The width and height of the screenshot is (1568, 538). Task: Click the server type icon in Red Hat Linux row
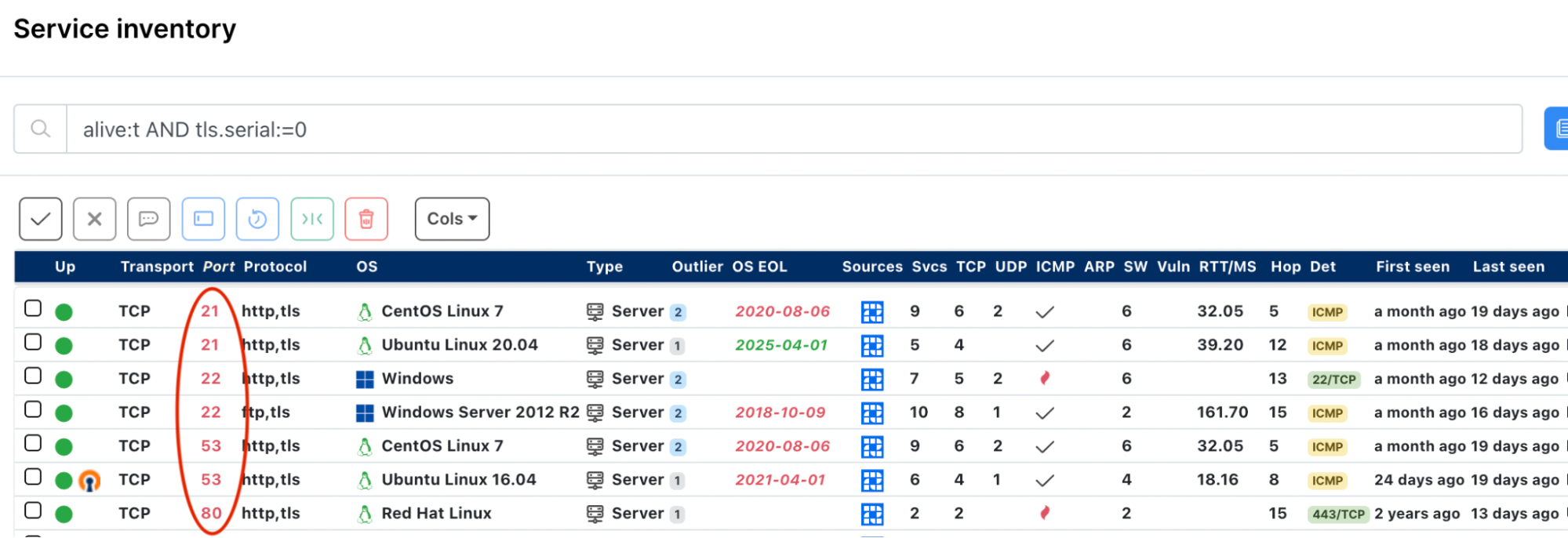point(595,514)
